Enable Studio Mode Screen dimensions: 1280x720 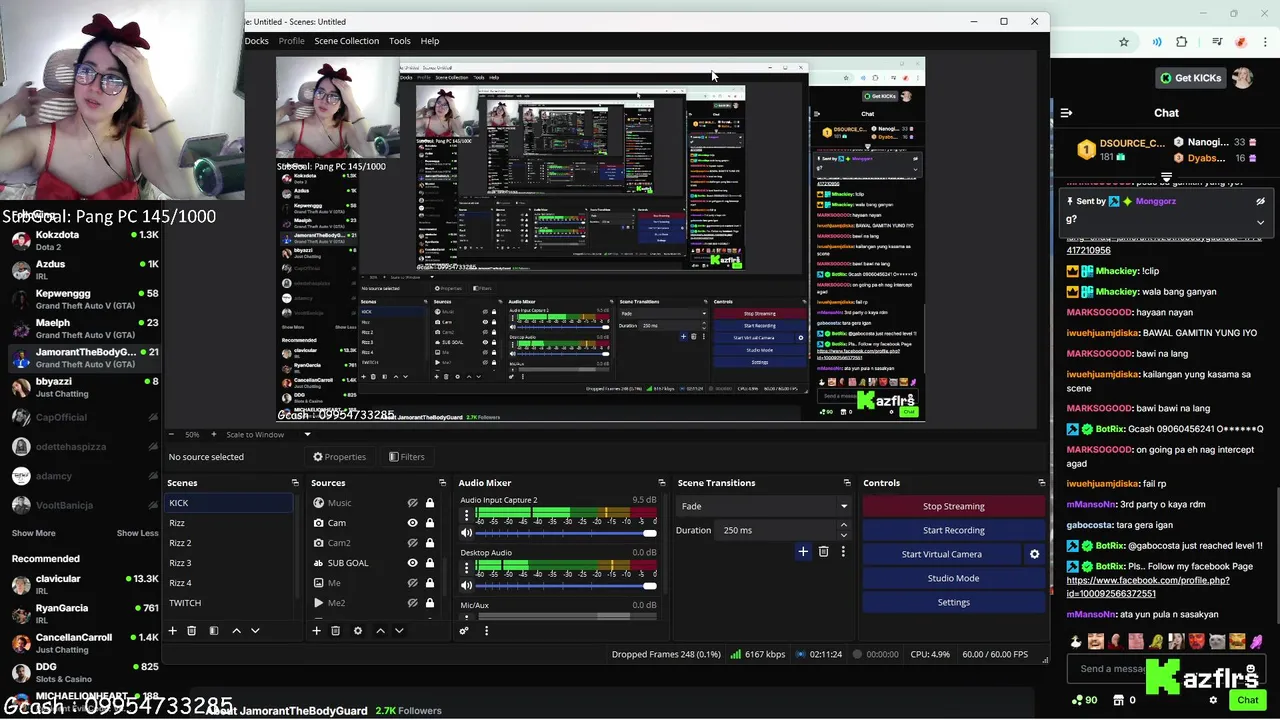[953, 578]
